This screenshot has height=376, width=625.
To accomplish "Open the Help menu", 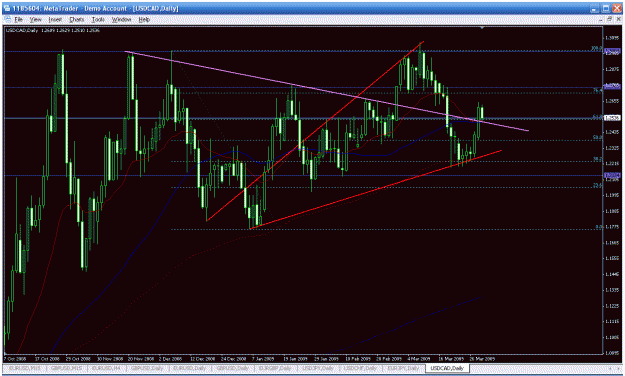I will tap(144, 19).
